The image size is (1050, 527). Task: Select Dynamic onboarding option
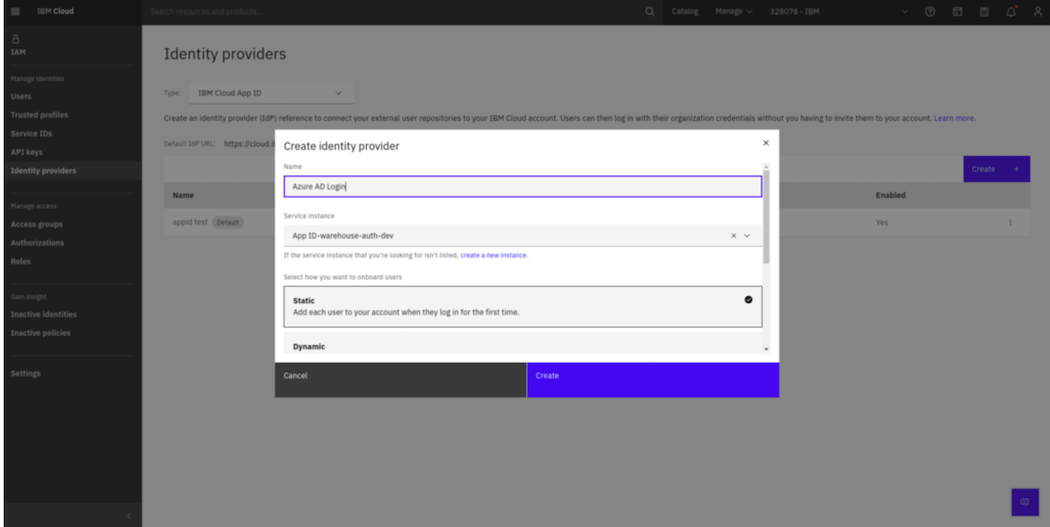523,343
